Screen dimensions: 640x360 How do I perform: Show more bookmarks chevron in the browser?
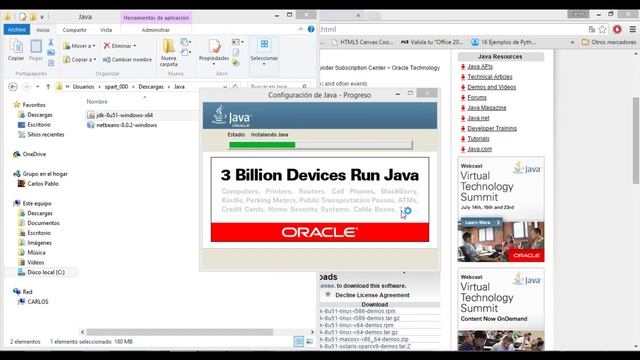[572, 42]
